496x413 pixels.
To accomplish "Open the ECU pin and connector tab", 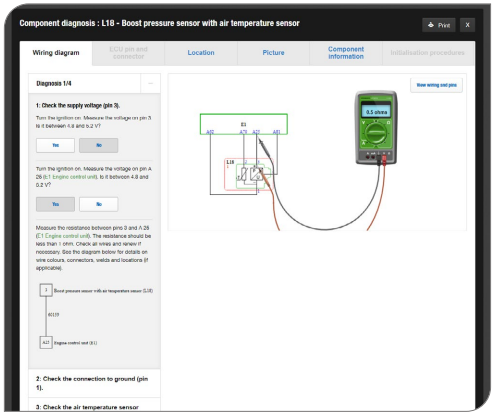I will 128,53.
